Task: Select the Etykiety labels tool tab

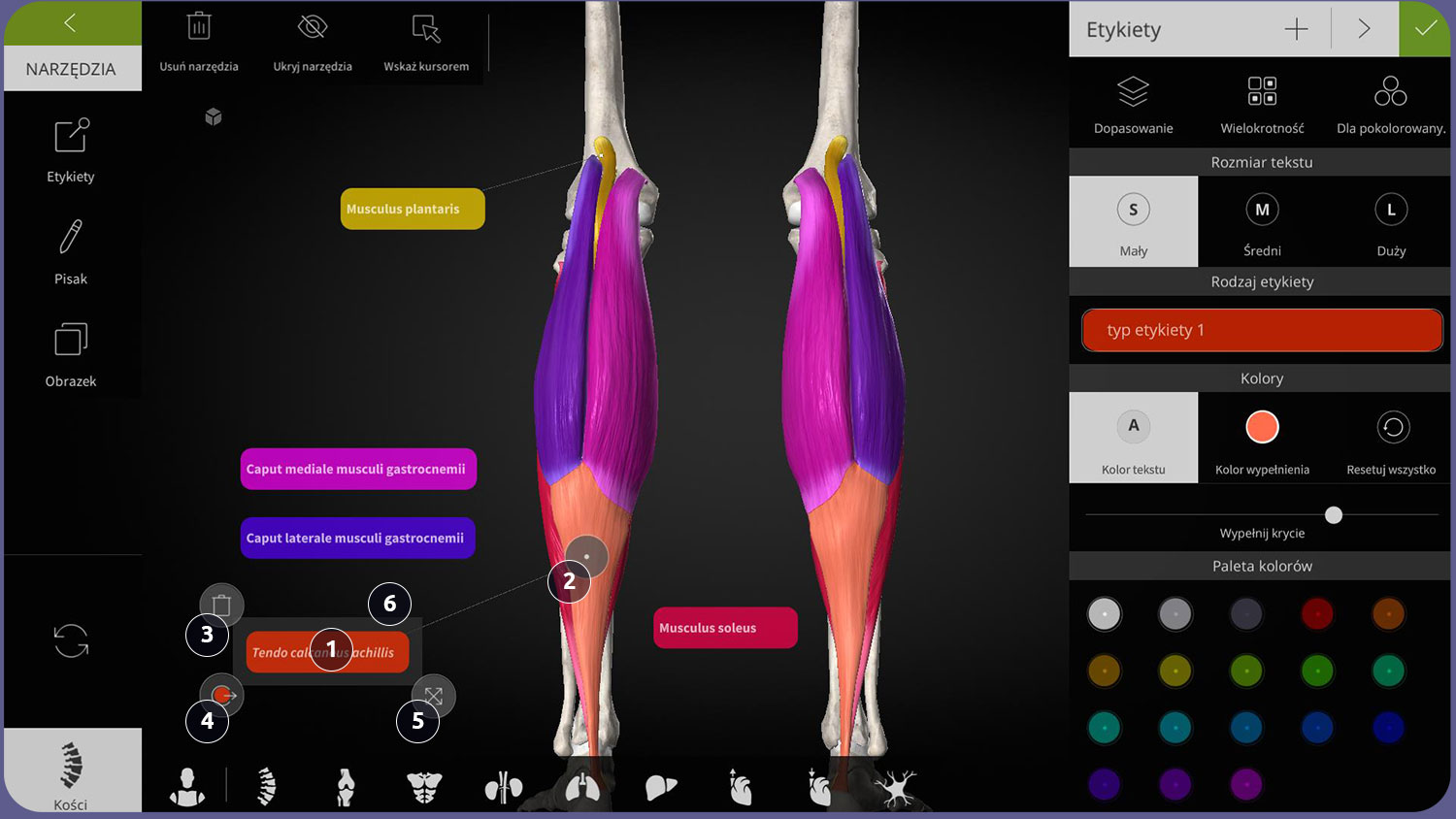Action: [x=71, y=149]
